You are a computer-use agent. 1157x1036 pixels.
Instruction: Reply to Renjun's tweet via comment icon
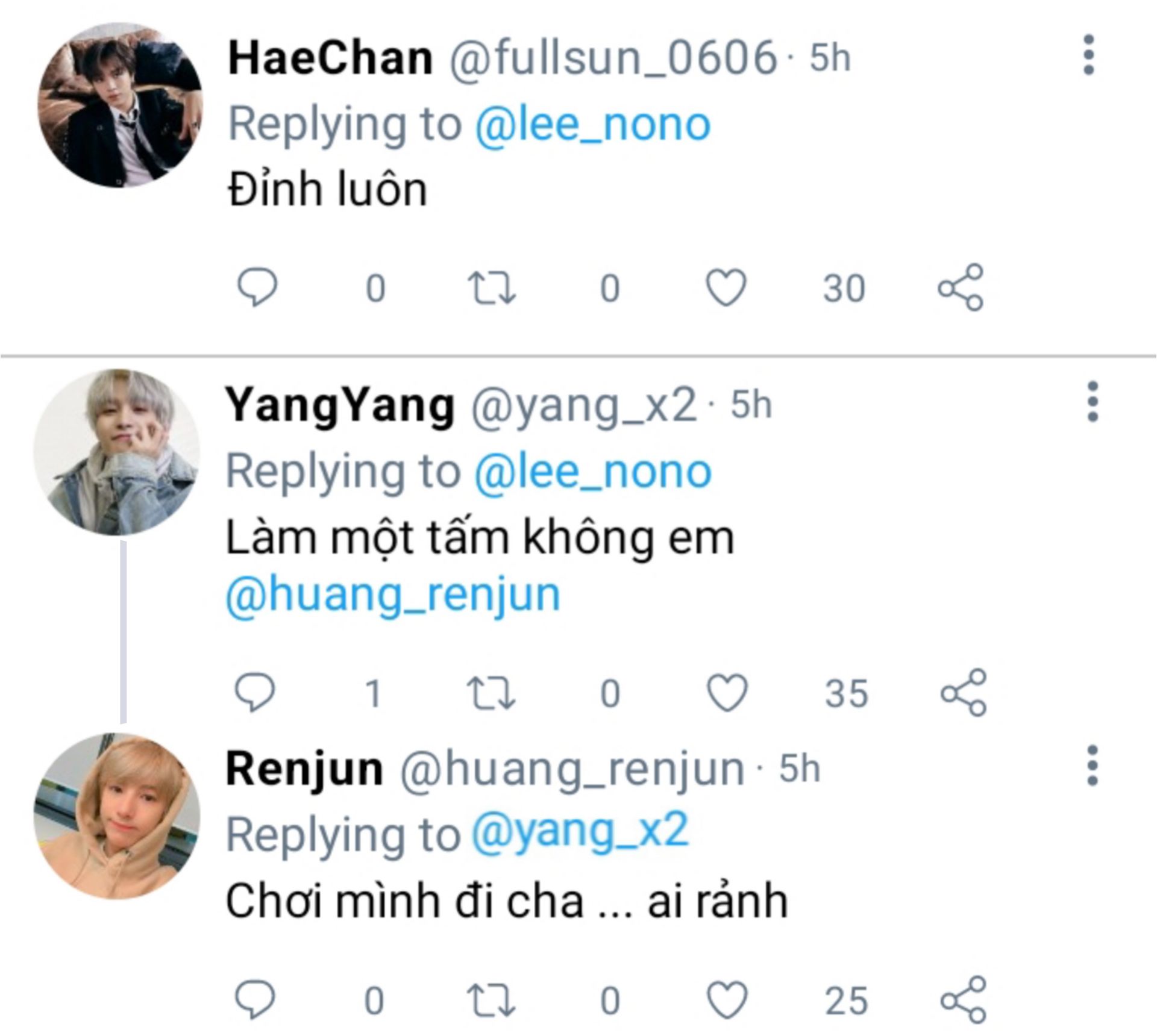255,1000
